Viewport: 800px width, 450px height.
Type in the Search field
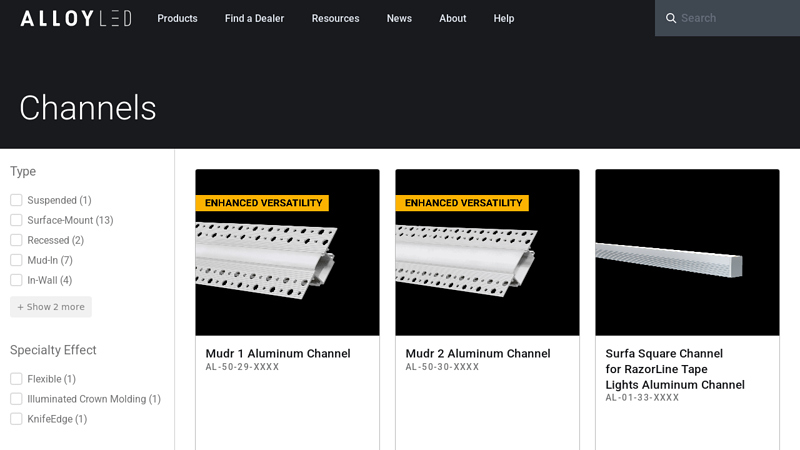coord(735,18)
